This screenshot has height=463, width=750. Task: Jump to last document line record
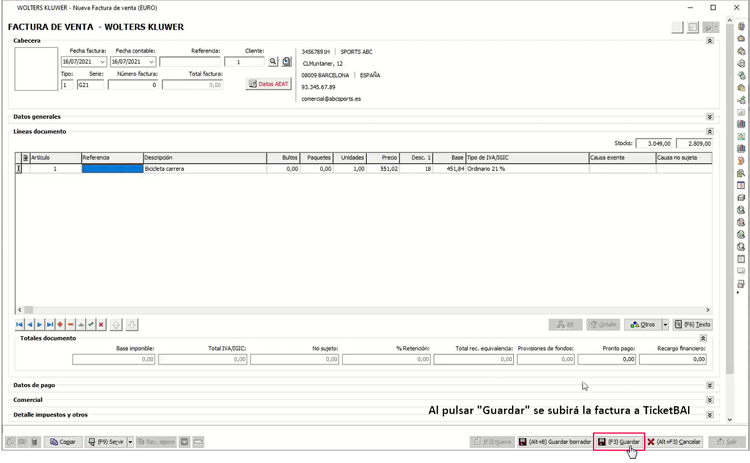click(50, 325)
